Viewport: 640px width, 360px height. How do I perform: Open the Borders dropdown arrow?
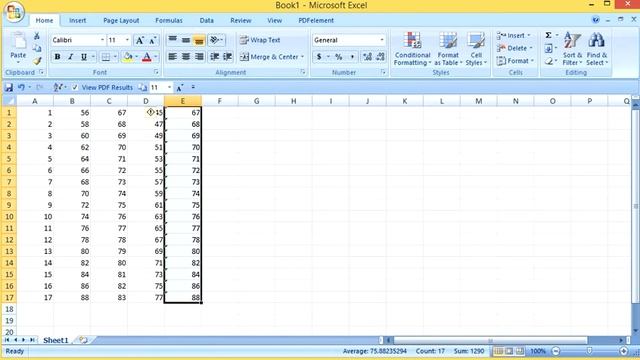[115, 57]
